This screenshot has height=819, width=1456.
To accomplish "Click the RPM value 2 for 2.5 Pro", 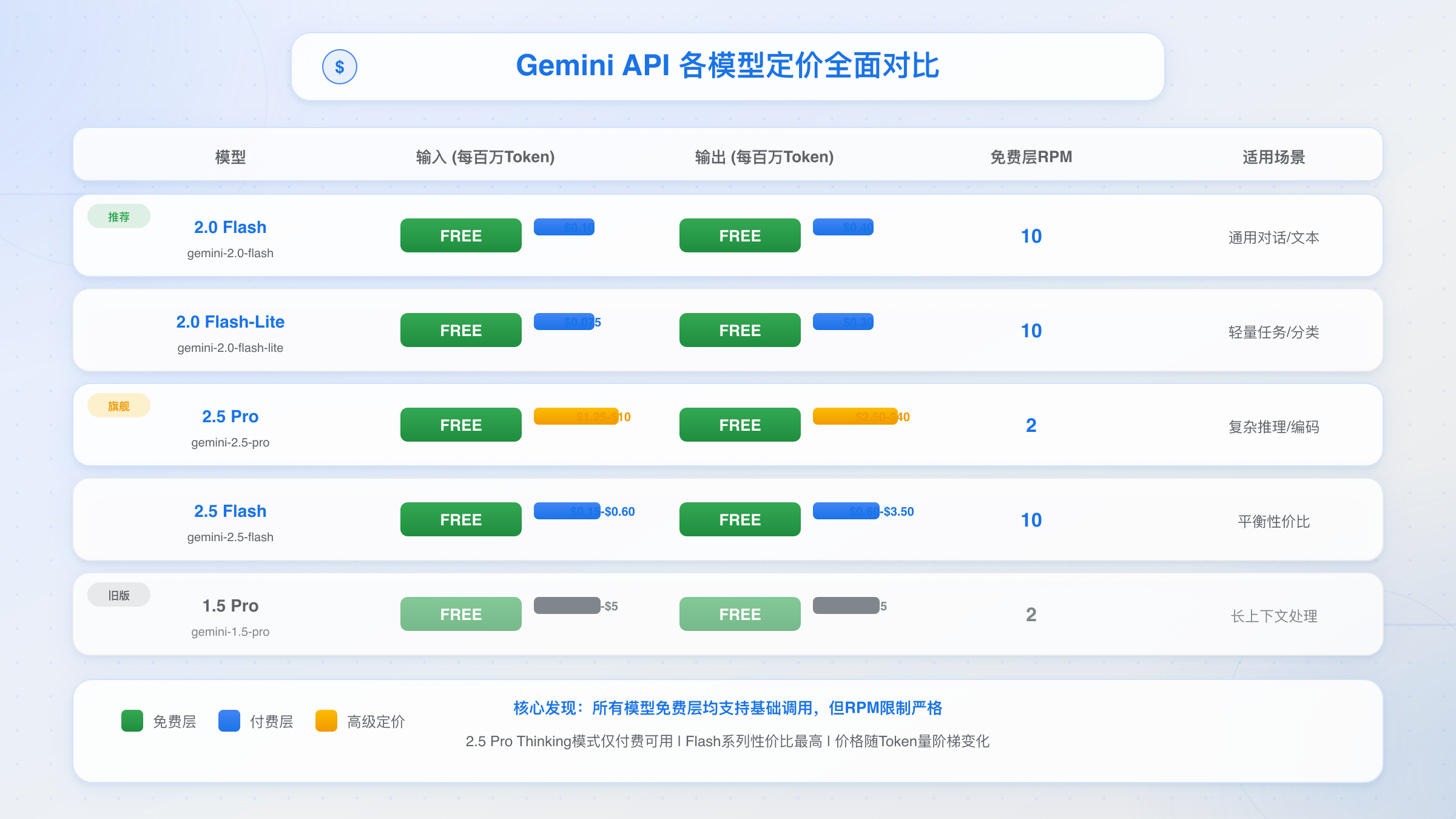I will point(1031,425).
